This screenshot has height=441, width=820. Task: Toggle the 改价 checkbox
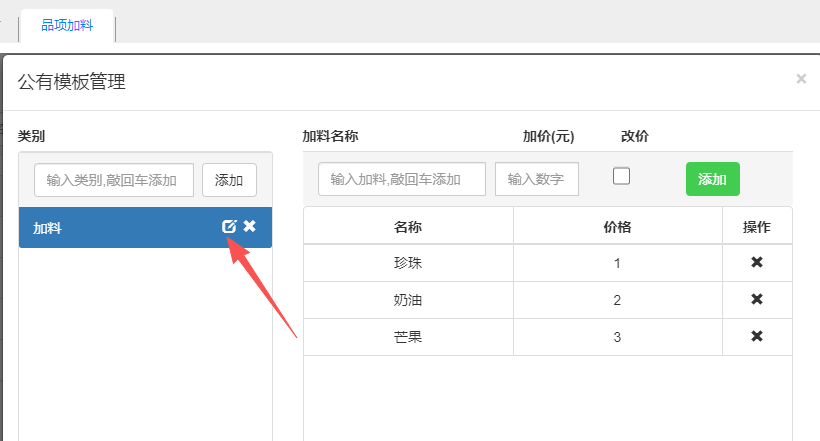[621, 176]
